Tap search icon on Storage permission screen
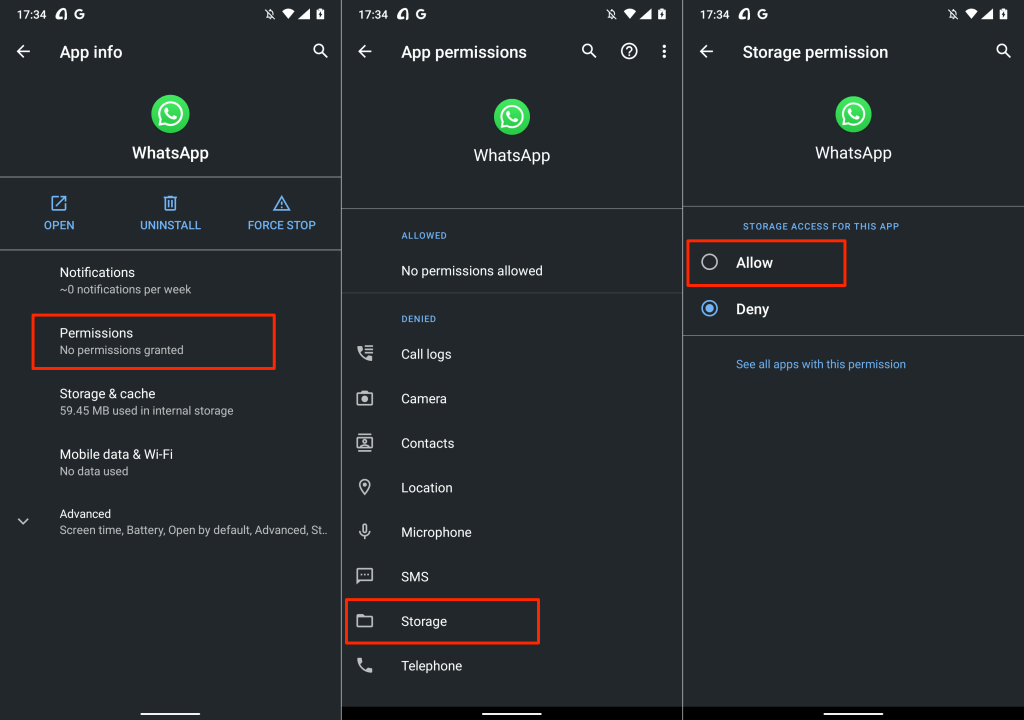Viewport: 1024px width, 720px height. (1003, 52)
